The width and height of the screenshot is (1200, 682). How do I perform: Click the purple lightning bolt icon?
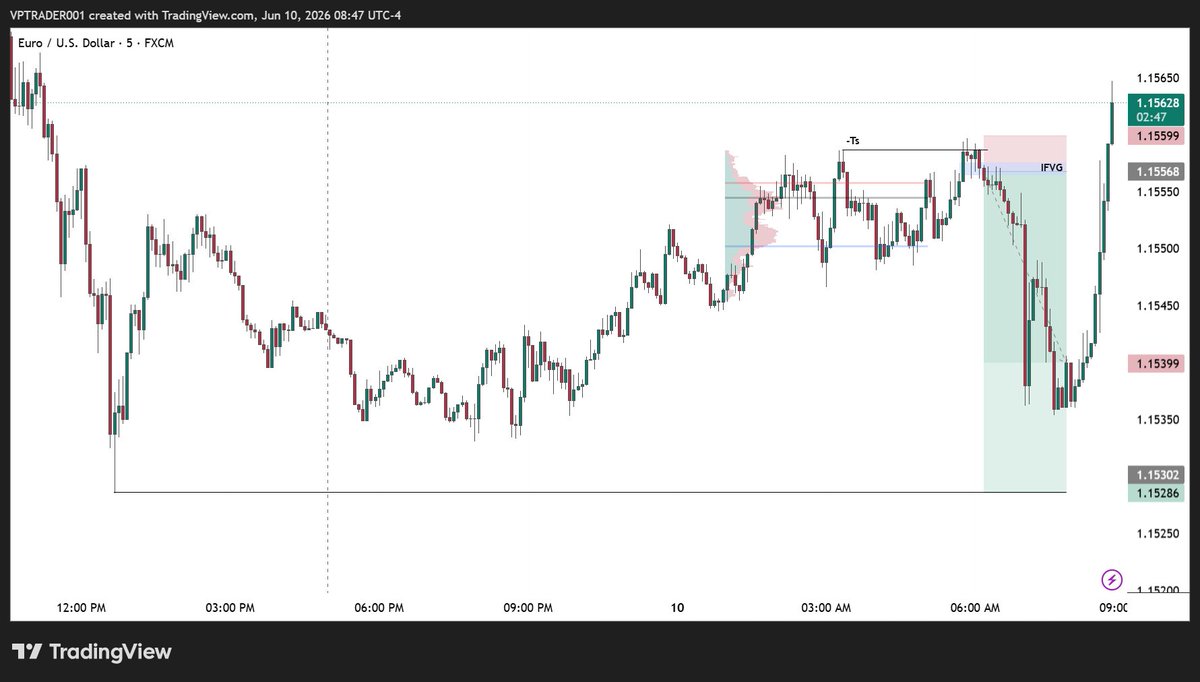(x=1112, y=579)
